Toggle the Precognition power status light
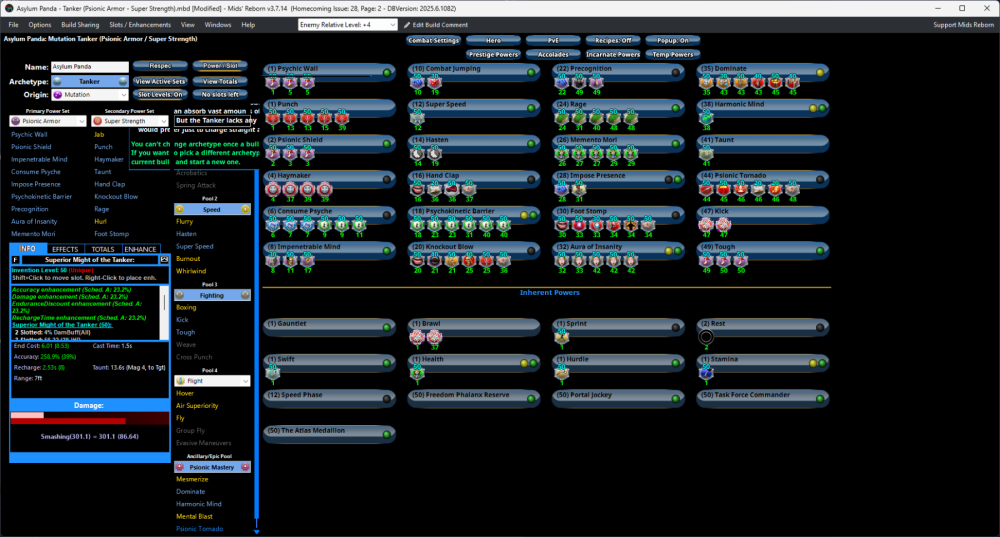Viewport: 1000px width, 537px height. (676, 72)
